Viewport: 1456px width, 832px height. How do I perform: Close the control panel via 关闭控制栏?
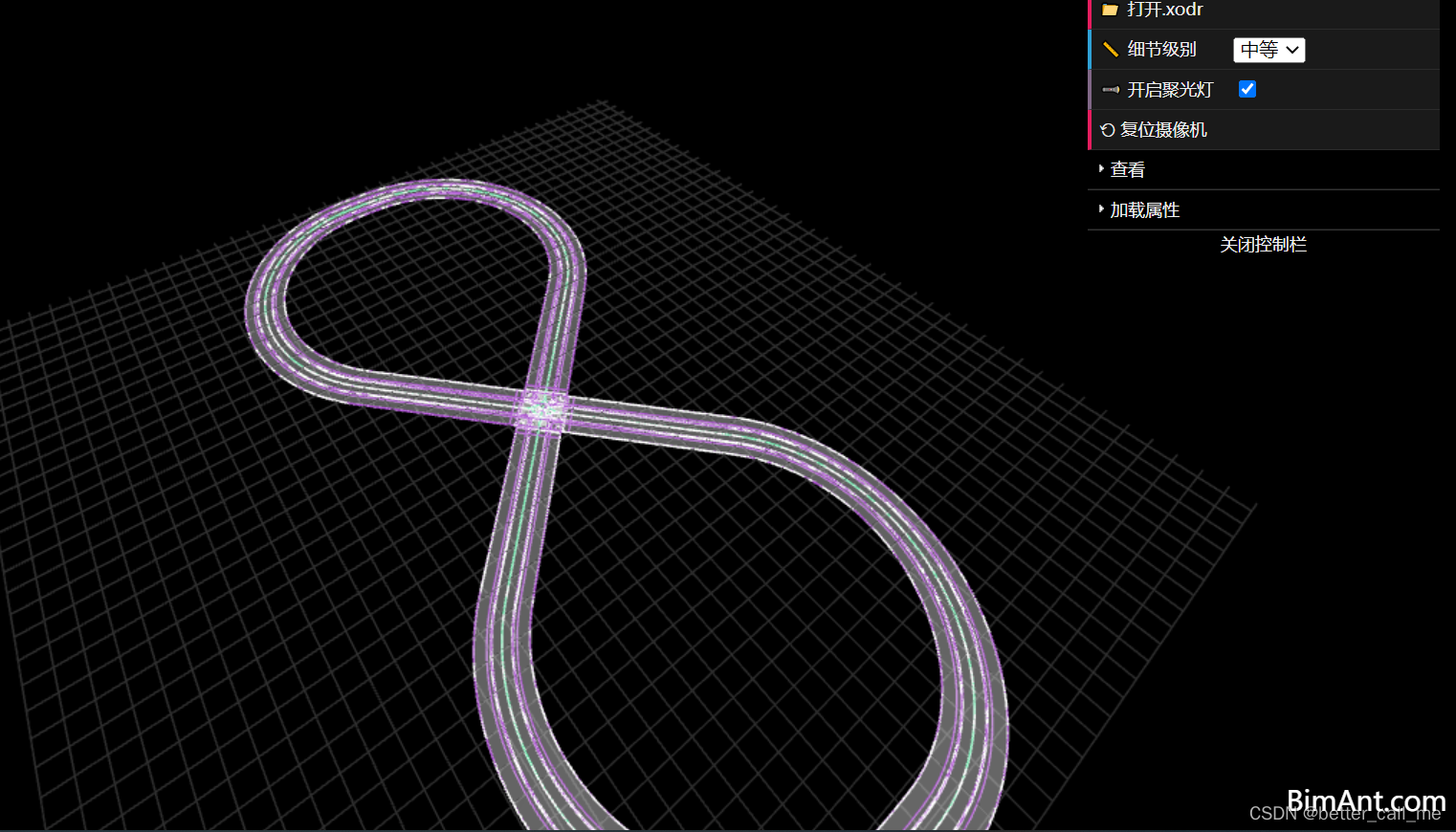click(x=1264, y=245)
